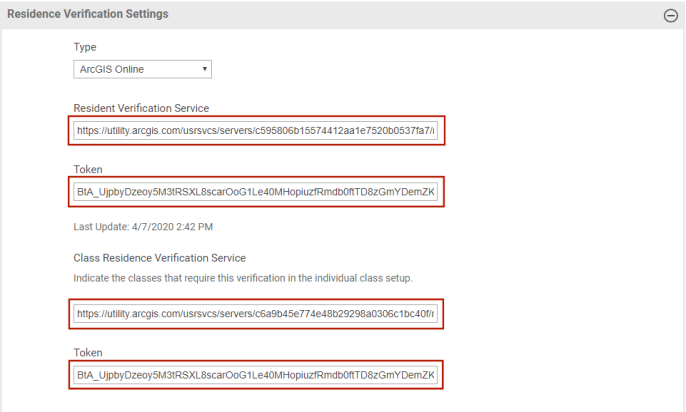Click the Type label

point(85,47)
